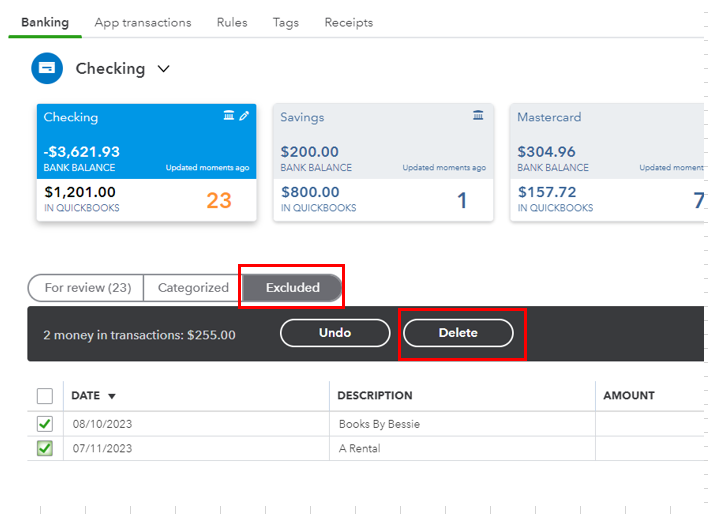Sort by DATE column arrow
The height and width of the screenshot is (514, 708).
112,396
